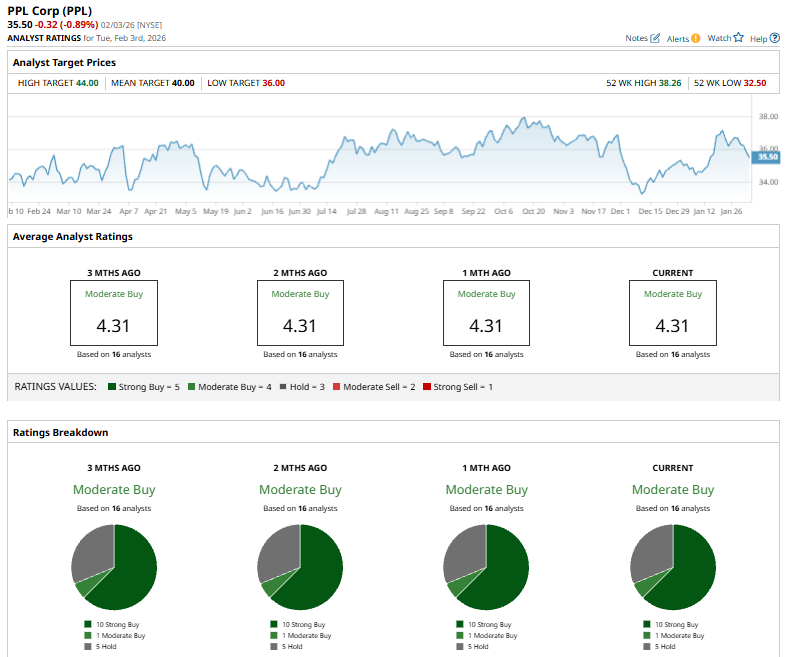Click the Average Analyst Ratings heading
Image resolution: width=788 pixels, height=657 pixels.
[73, 236]
